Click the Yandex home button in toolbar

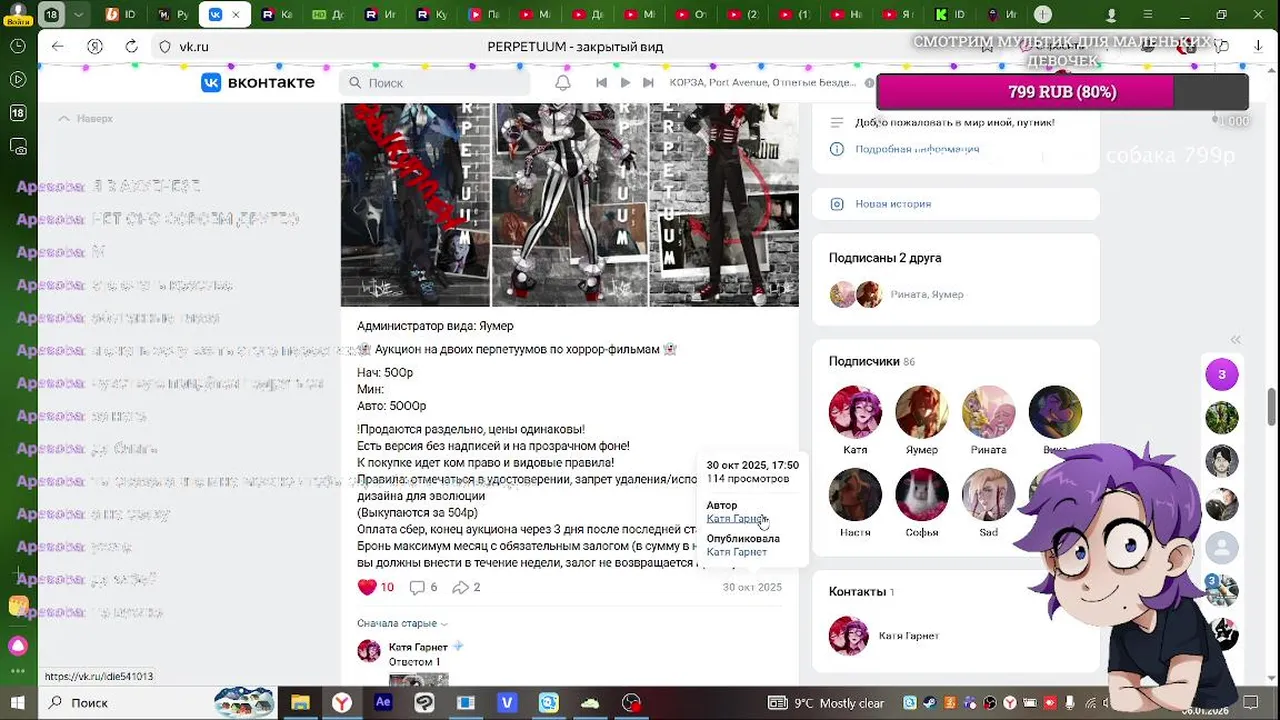point(95,46)
